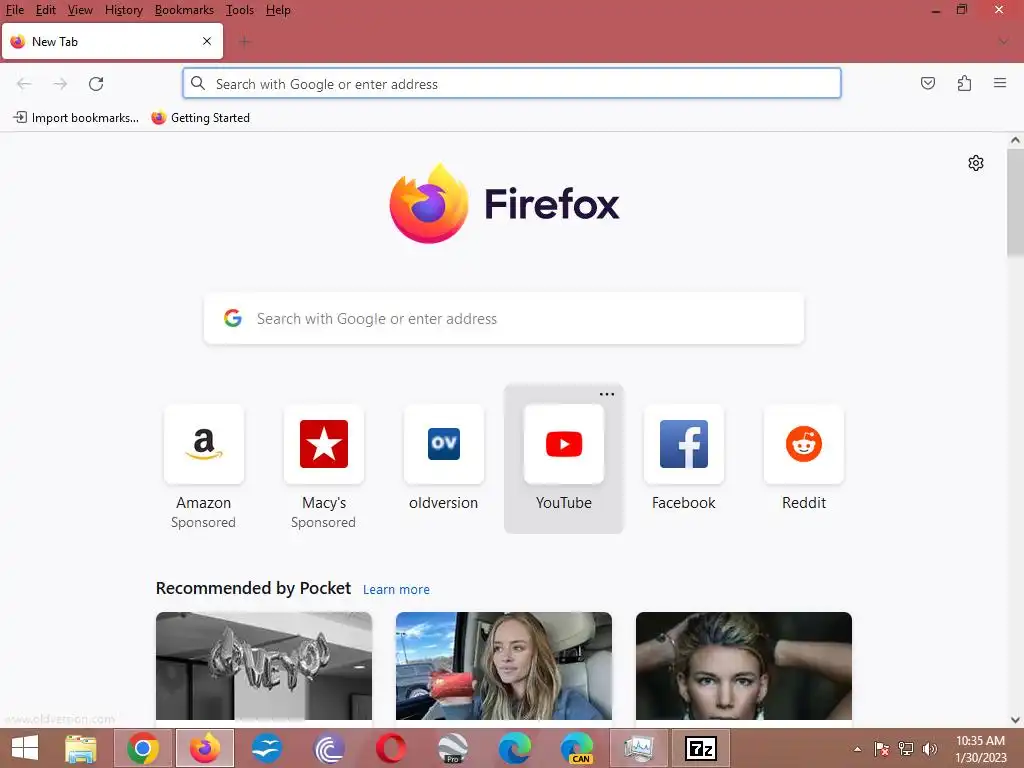Open the oldversion shortcut tile
This screenshot has height=768, width=1024.
tap(443, 444)
